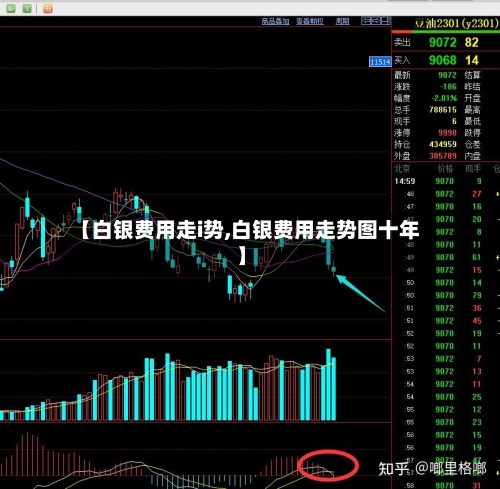Click the tick volume 61 in the trade list
The width and height of the screenshot is (500, 489).
point(477,257)
